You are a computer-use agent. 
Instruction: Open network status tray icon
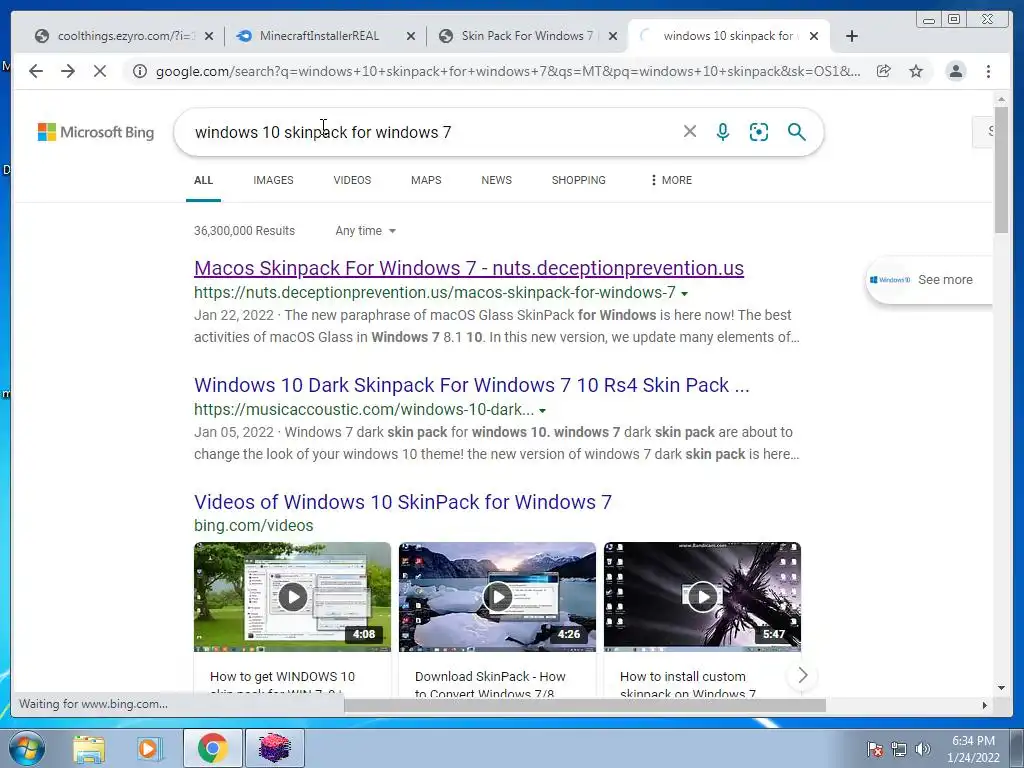(x=899, y=749)
